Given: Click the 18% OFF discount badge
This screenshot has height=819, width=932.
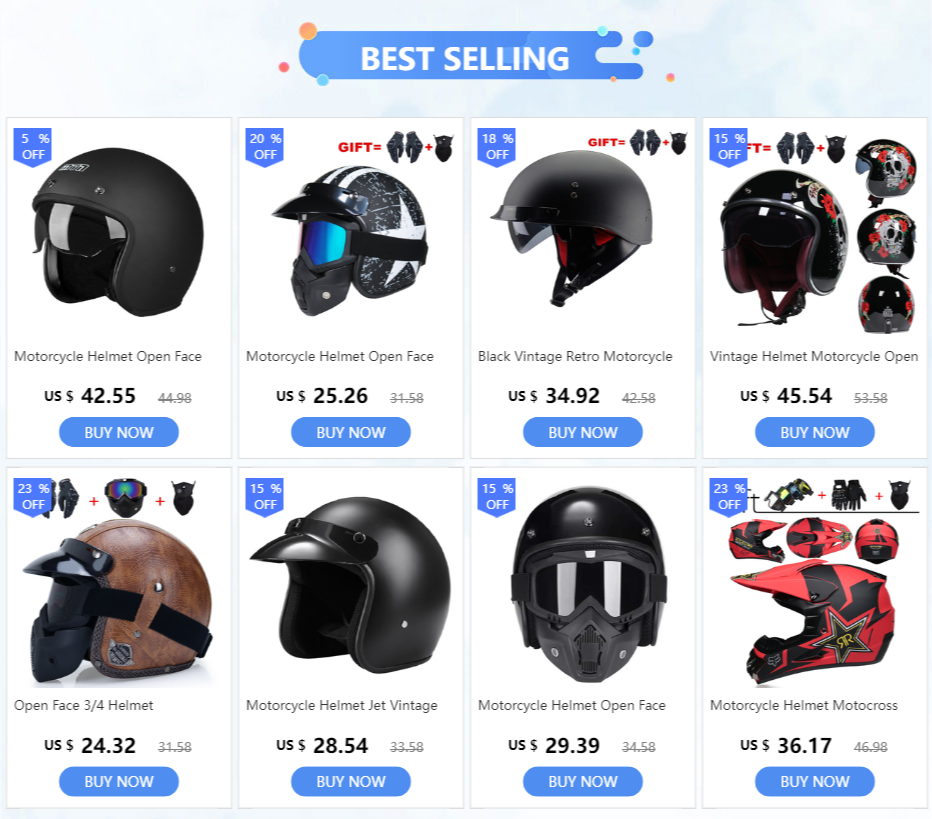Looking at the screenshot, I should (496, 147).
